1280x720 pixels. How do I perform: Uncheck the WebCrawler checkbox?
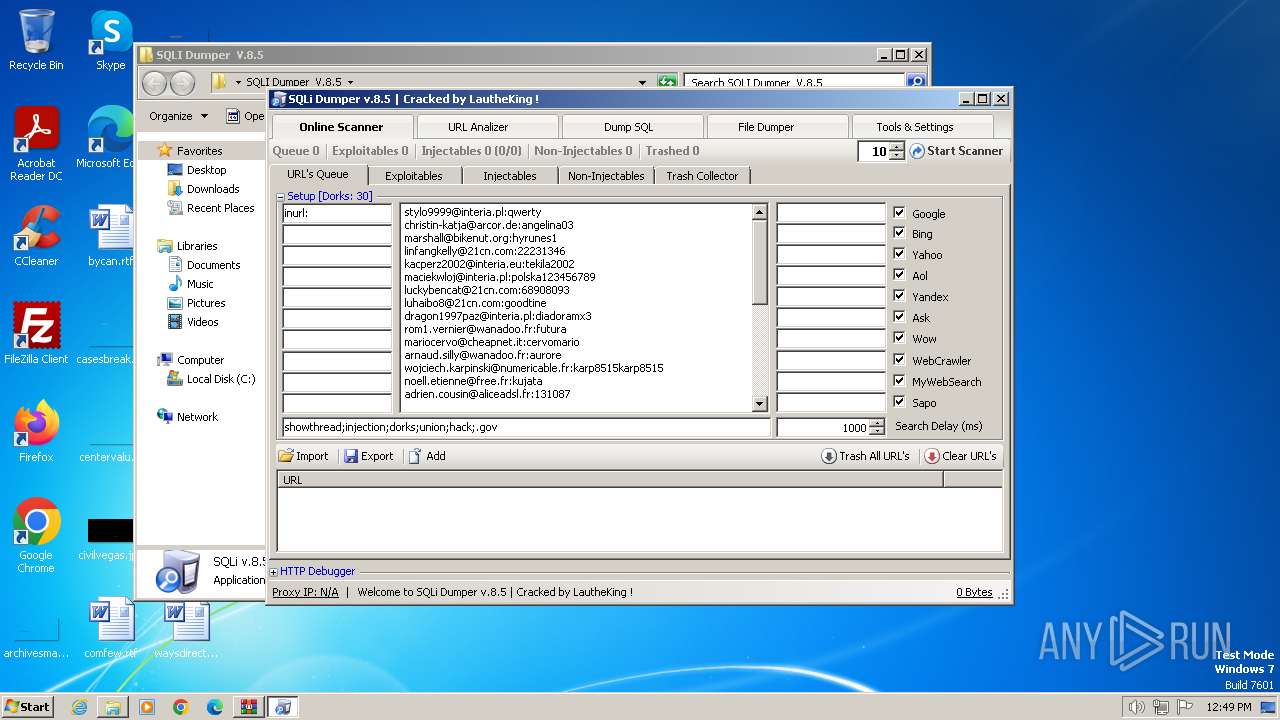point(899,360)
